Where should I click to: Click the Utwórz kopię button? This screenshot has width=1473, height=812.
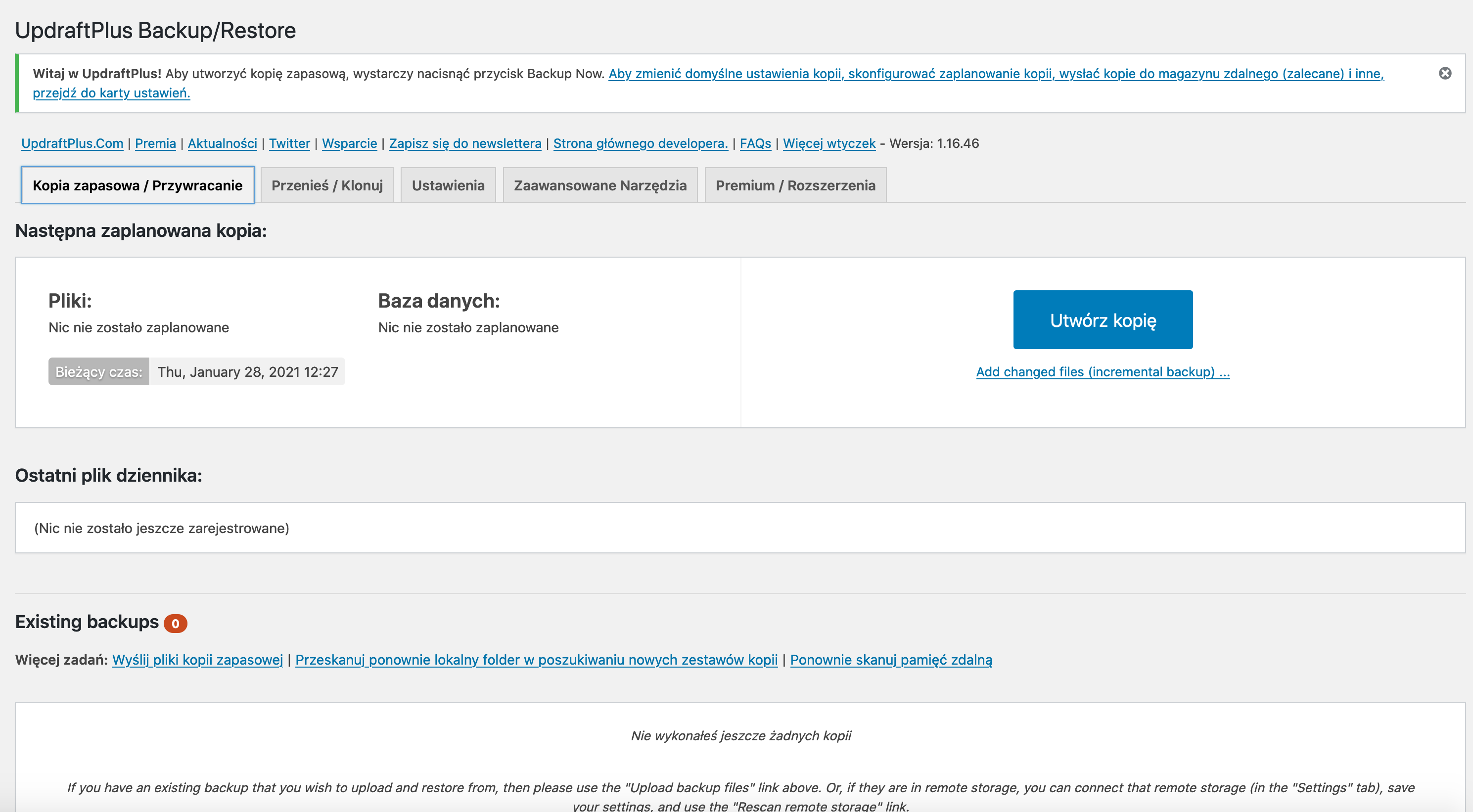[x=1103, y=319]
